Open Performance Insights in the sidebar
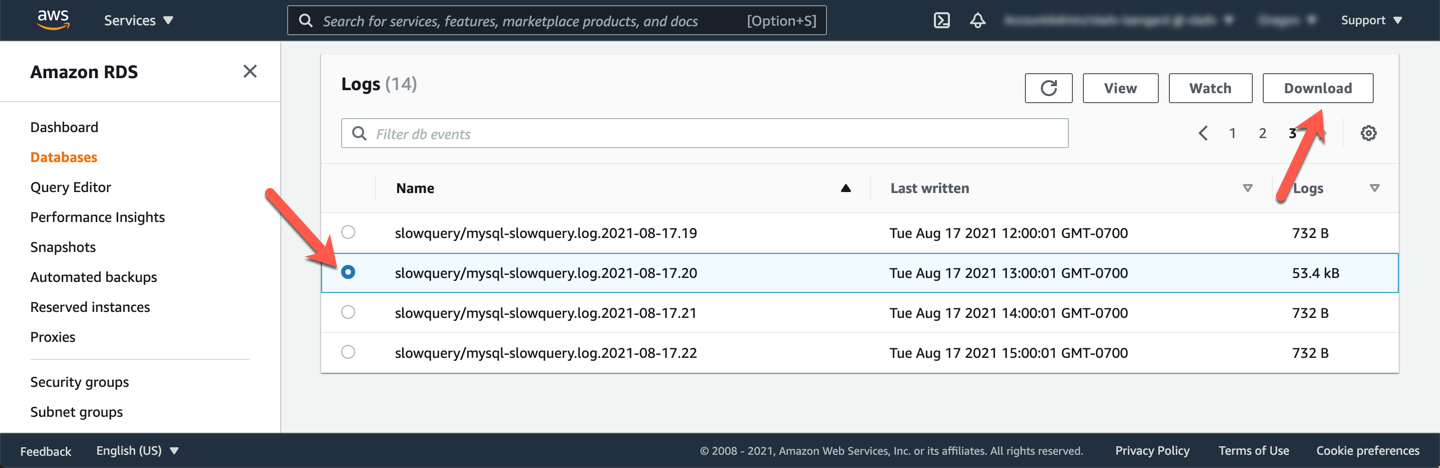 (97, 217)
